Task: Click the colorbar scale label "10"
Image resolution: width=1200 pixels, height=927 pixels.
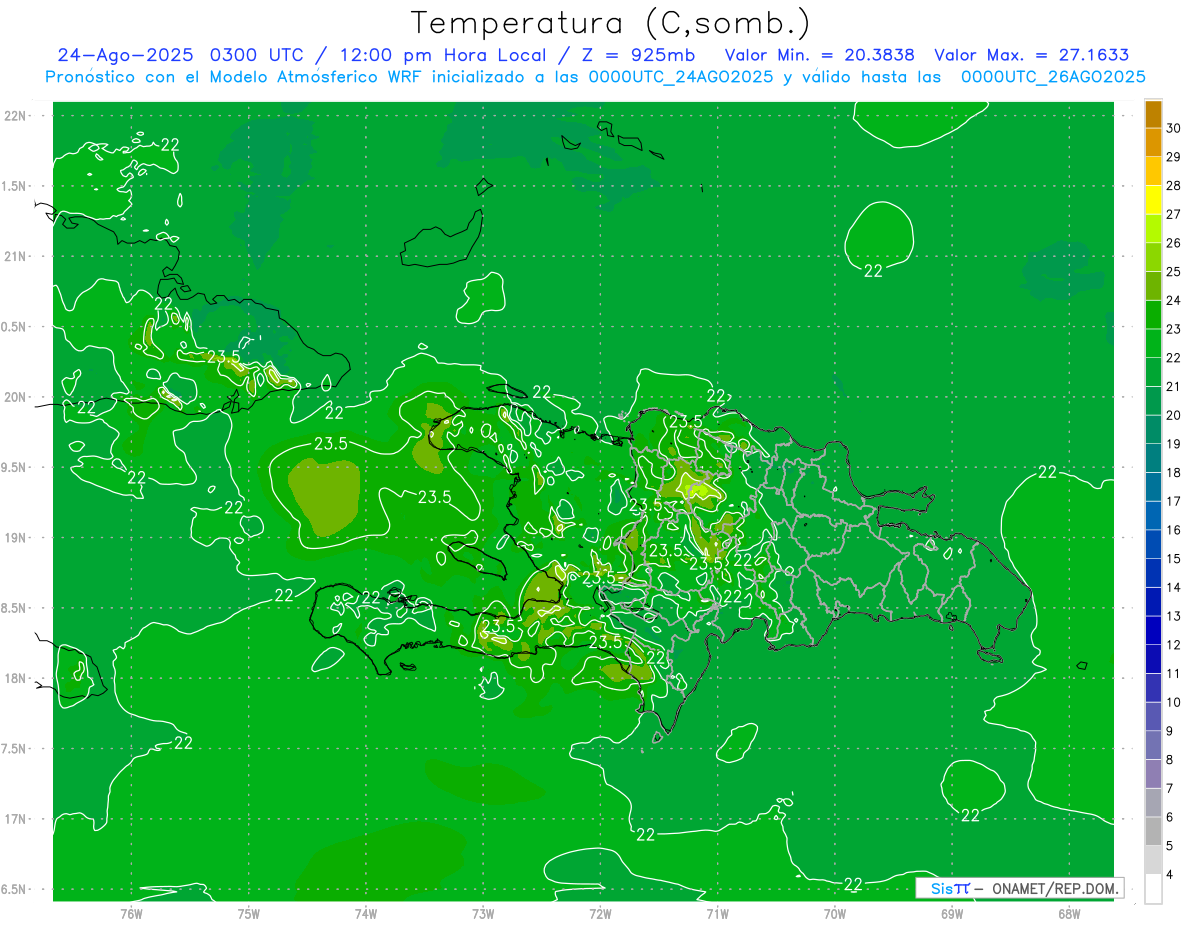Action: (1174, 703)
